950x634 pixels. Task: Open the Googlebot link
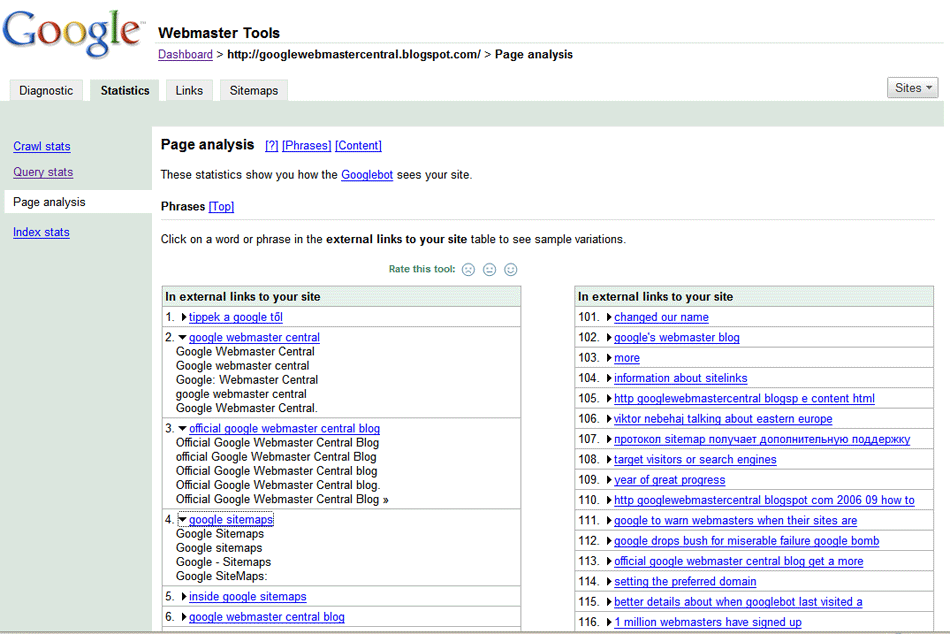tap(367, 175)
